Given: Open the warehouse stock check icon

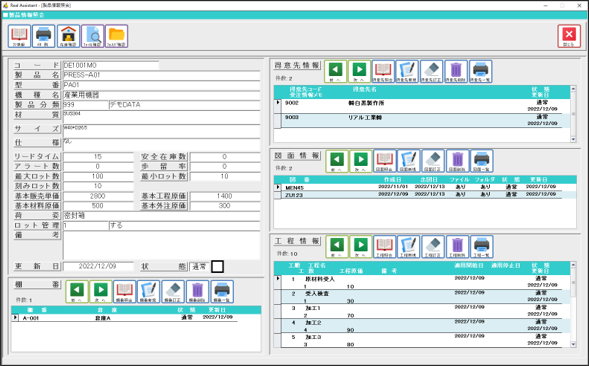Looking at the screenshot, I should 68,36.
